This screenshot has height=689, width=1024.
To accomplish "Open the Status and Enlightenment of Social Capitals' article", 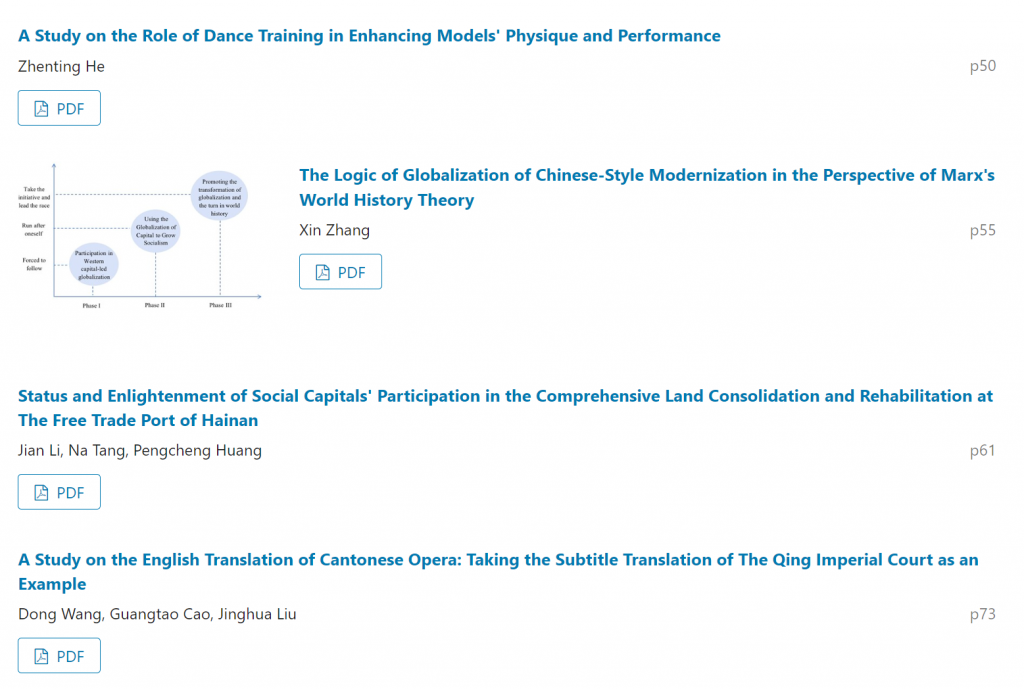I will 505,408.
